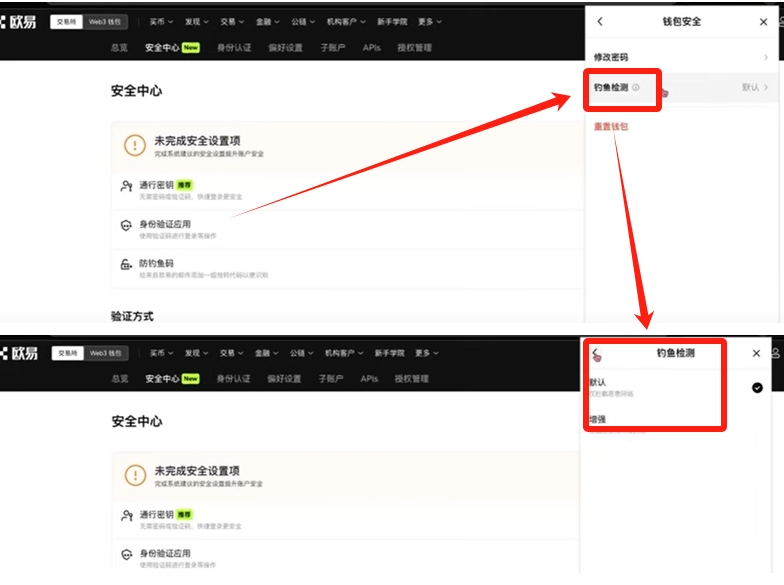Open the APIs tab in lower screenshot
Image resolution: width=784 pixels, height=585 pixels.
pos(369,379)
